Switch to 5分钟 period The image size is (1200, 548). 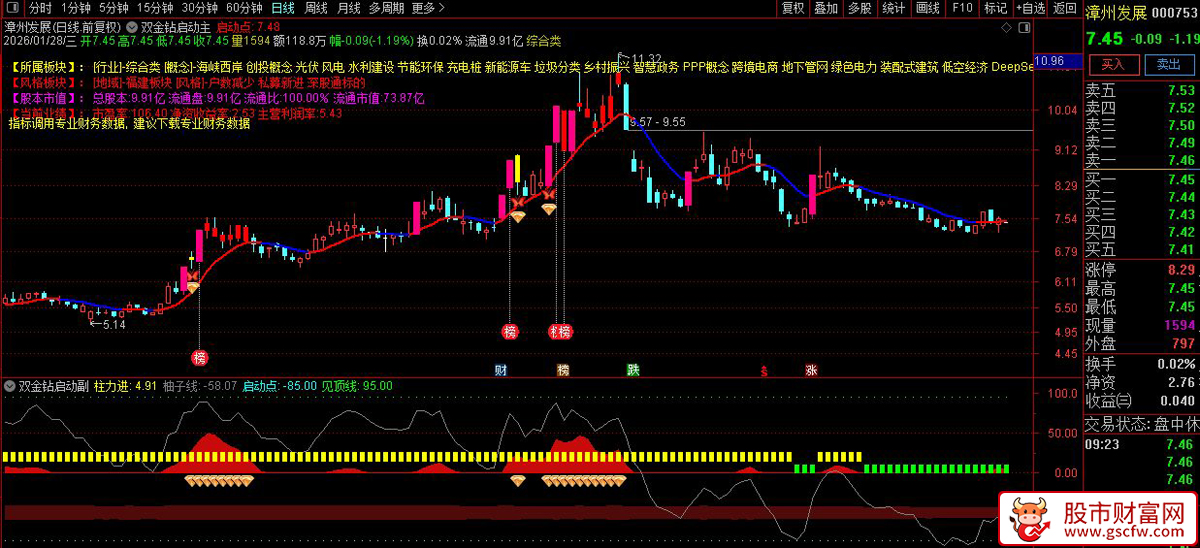point(114,8)
